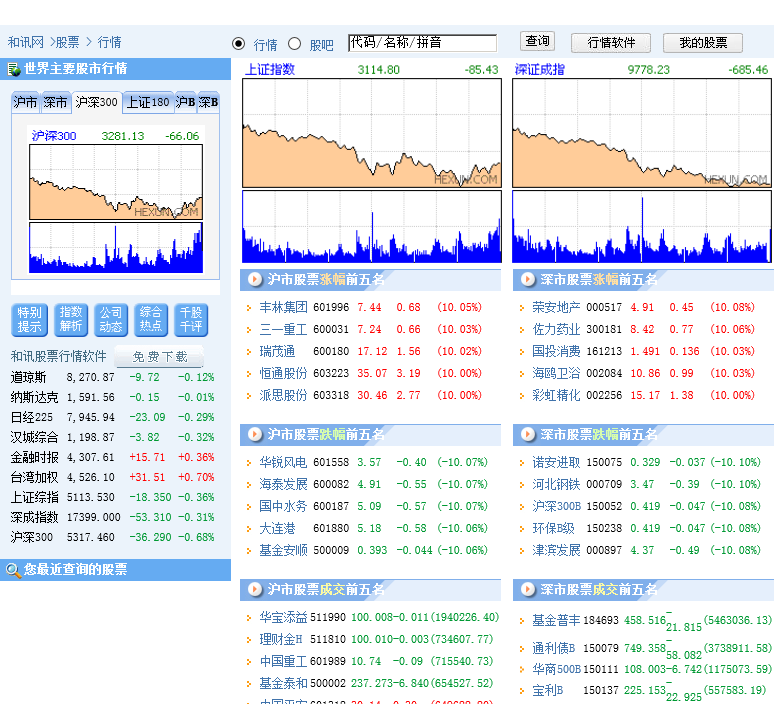
Task: Open stock 派思股份
Action: [x=283, y=395]
